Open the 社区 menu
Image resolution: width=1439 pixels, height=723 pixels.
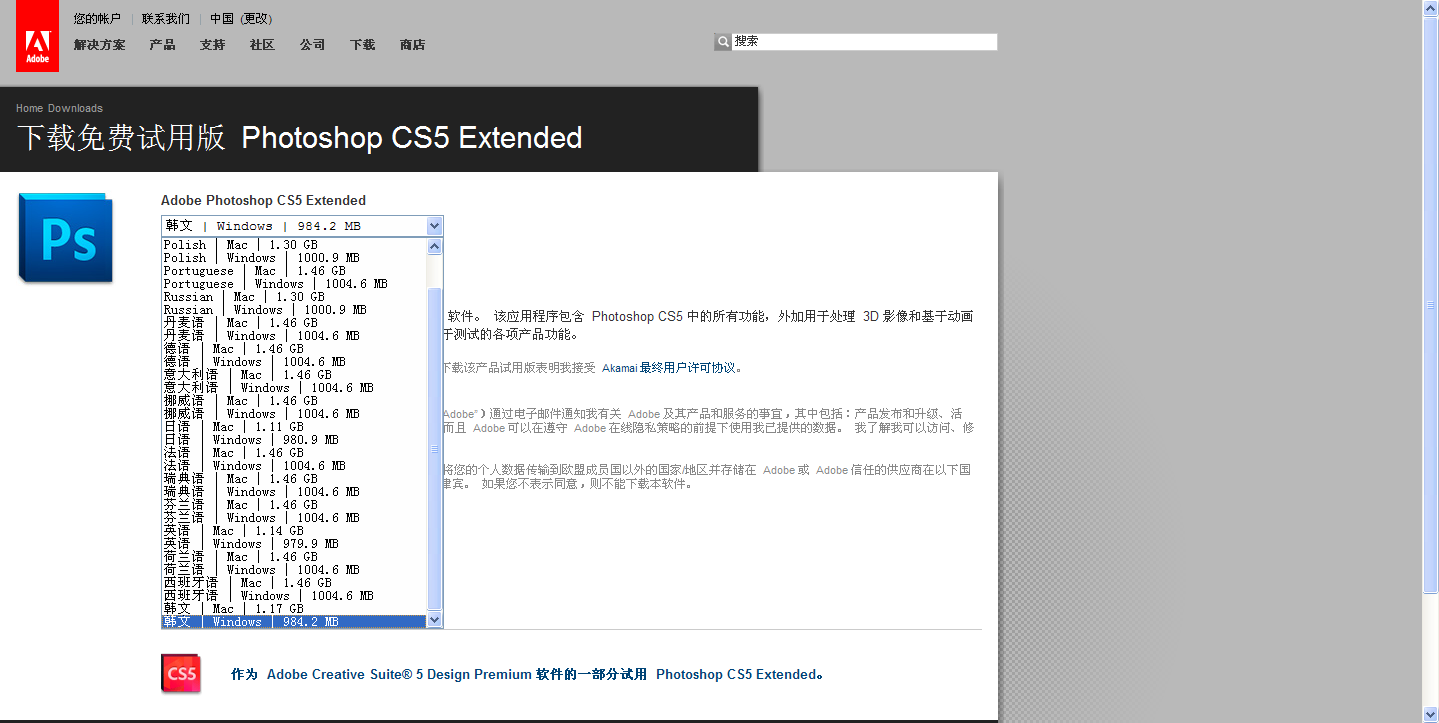pyautogui.click(x=262, y=45)
